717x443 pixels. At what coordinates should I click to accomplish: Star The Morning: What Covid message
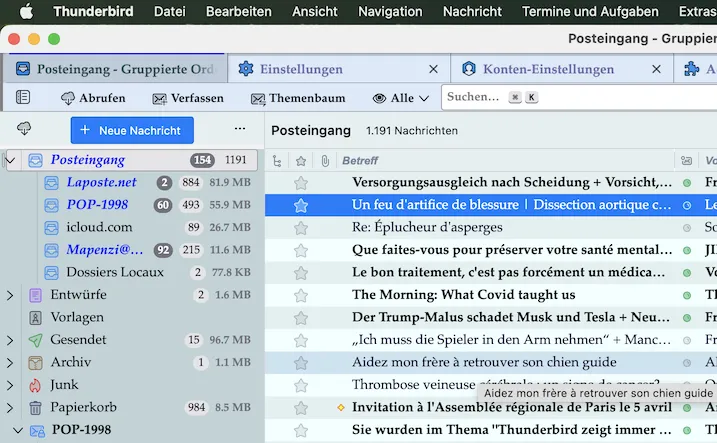click(301, 295)
